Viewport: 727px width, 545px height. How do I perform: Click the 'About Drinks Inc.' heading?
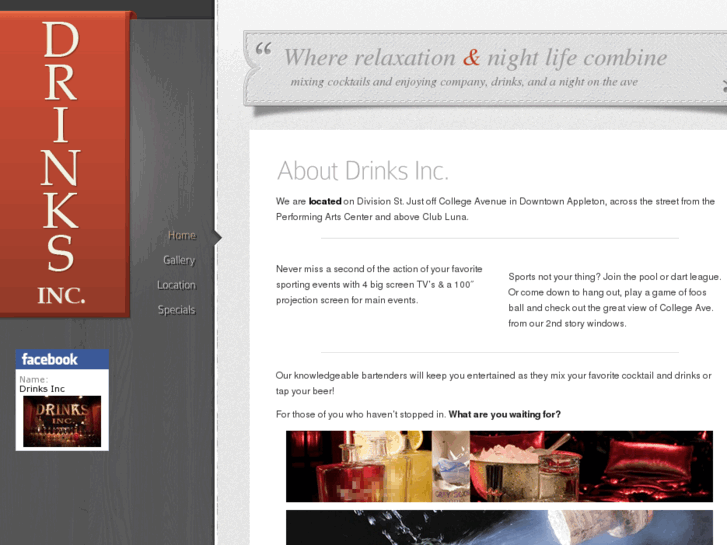363,171
